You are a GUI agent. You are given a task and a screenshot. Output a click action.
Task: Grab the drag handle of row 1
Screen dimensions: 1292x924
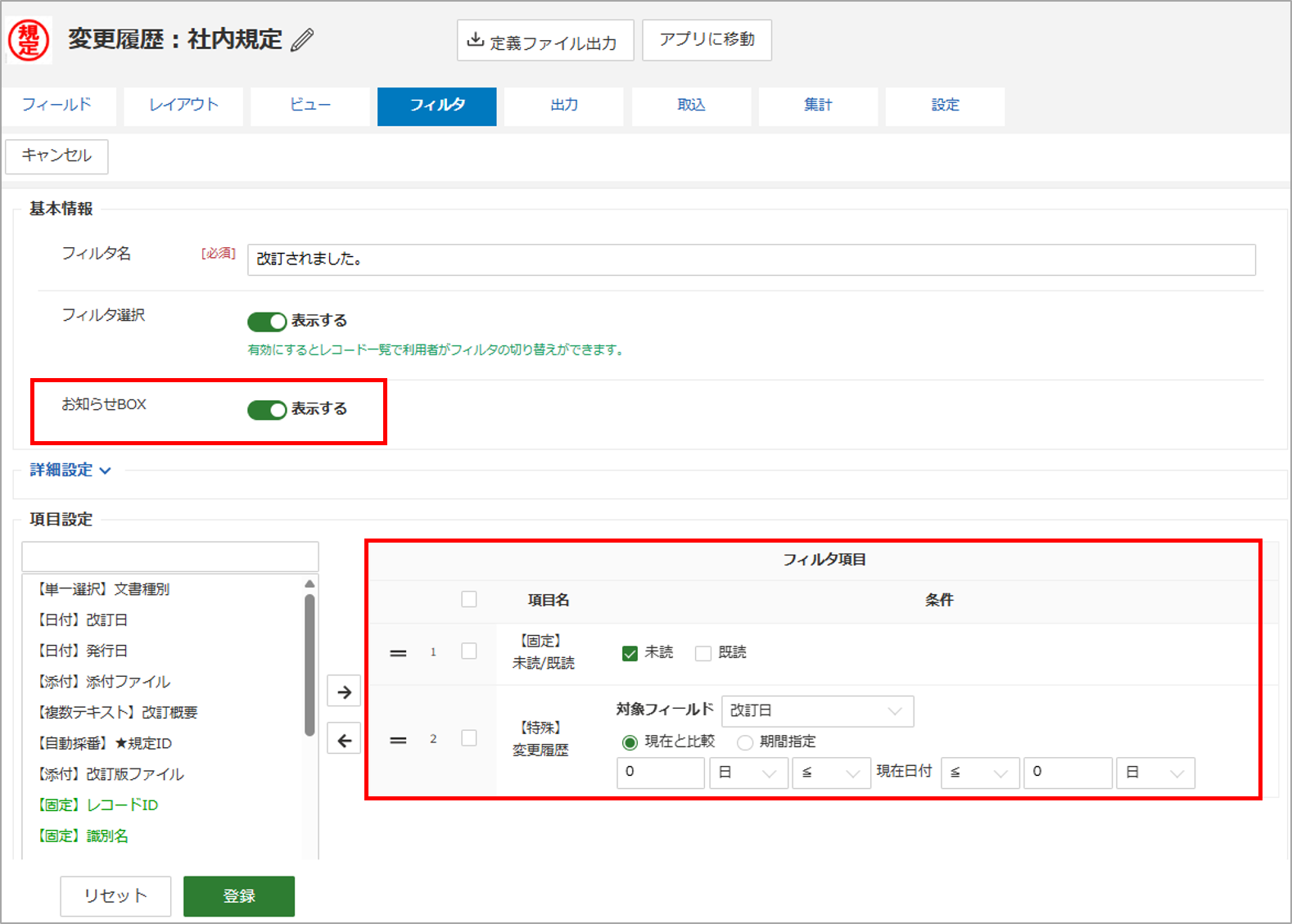pyautogui.click(x=398, y=653)
